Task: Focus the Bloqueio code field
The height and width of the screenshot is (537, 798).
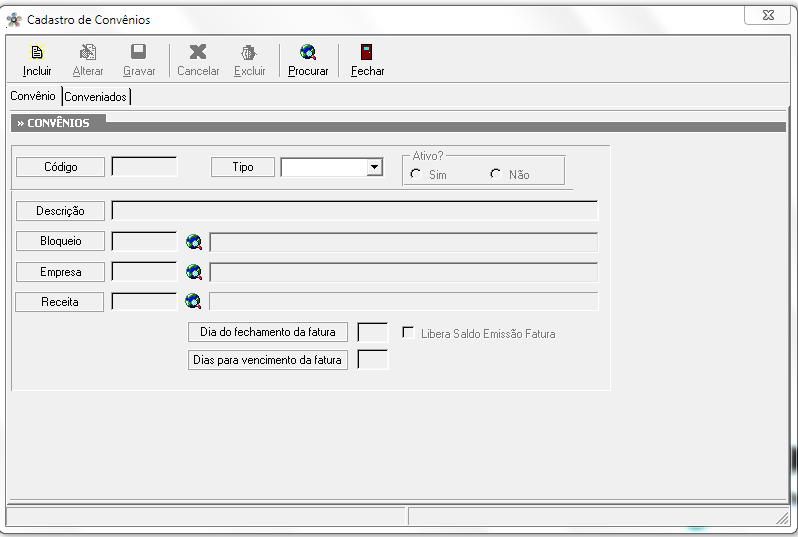Action: pos(145,241)
